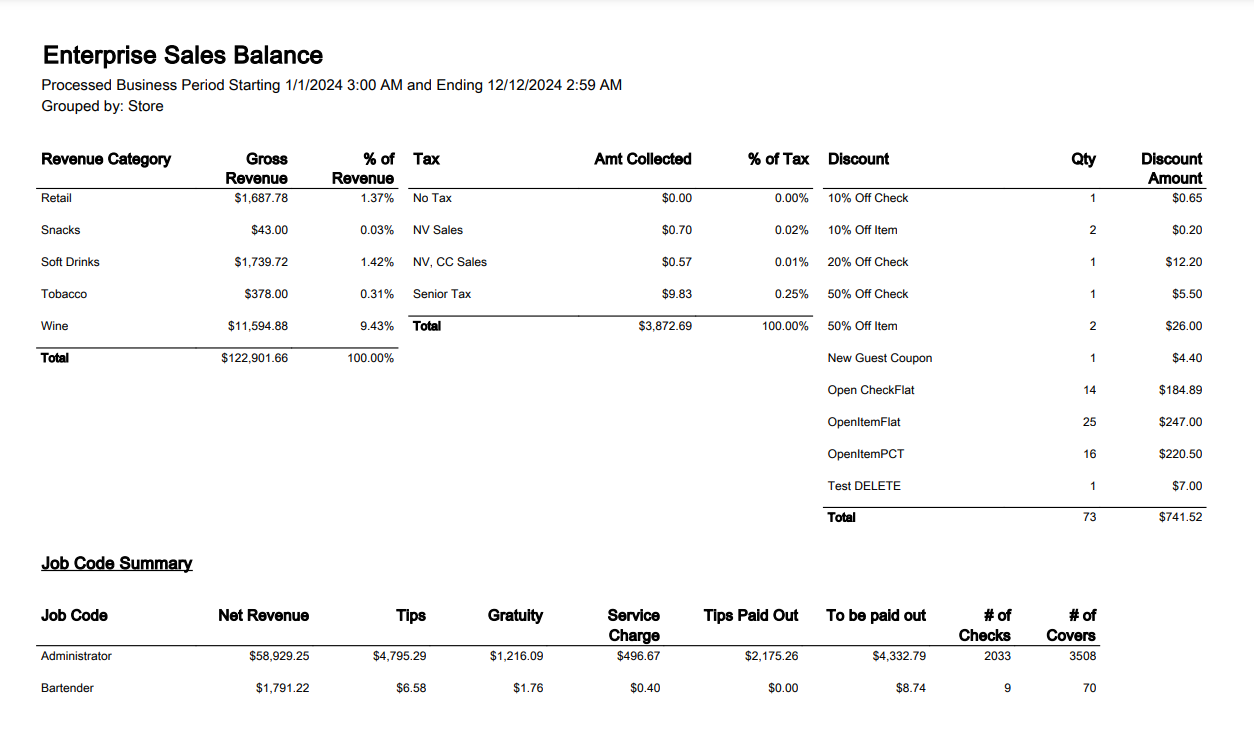1254x735 pixels.
Task: Click the Snacks row label
Action: [x=61, y=230]
